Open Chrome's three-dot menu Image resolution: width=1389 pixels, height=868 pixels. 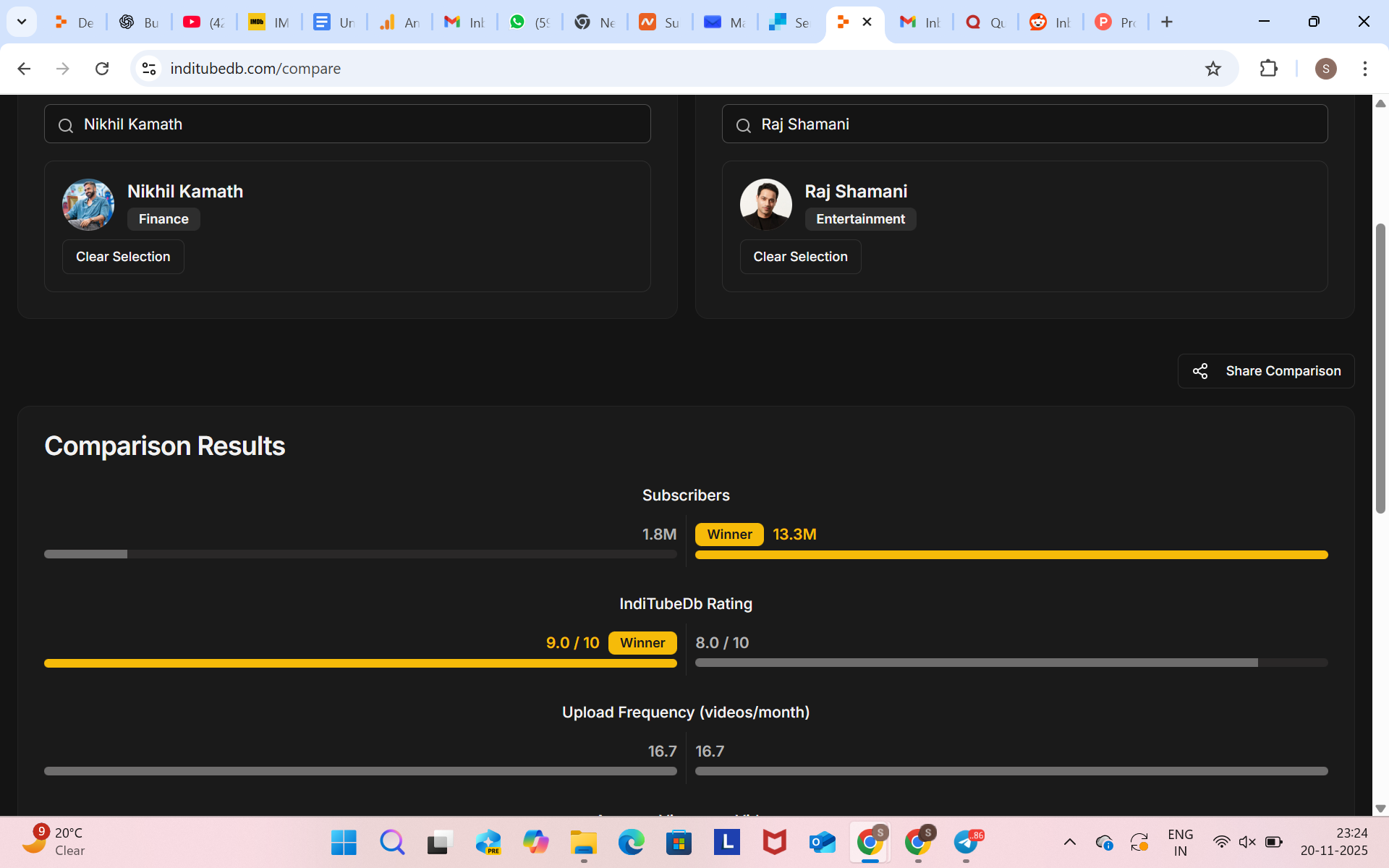click(1366, 69)
